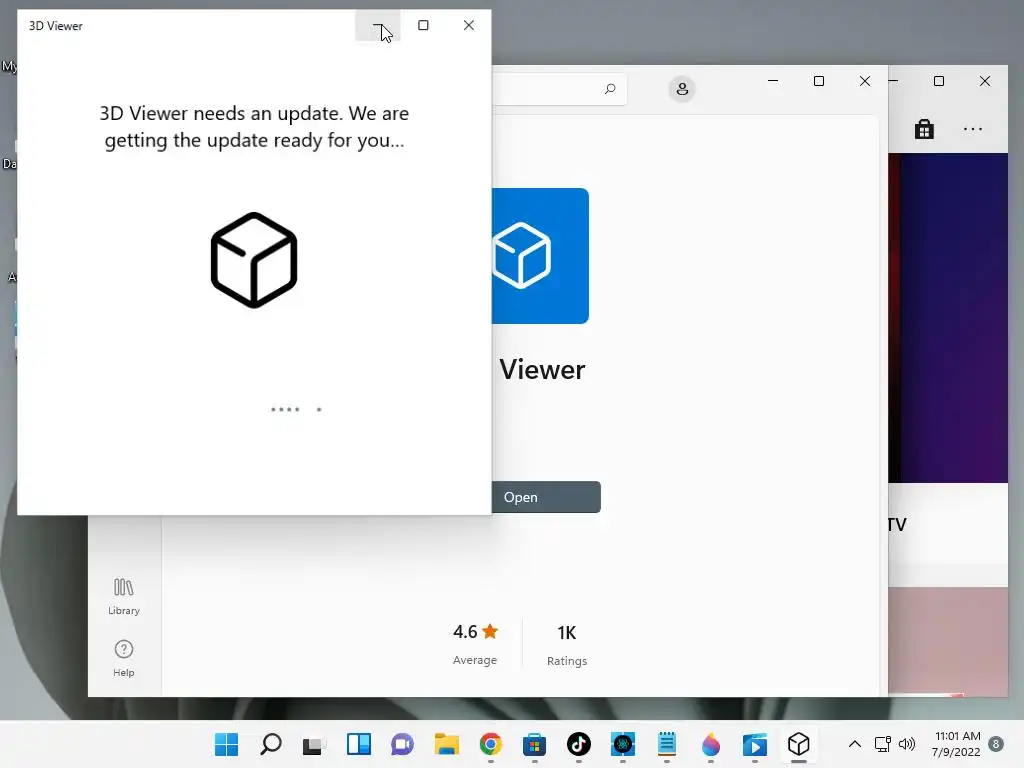Click the 3D Viewer window title text
Screen dimensions: 1024x768
tap(56, 26)
